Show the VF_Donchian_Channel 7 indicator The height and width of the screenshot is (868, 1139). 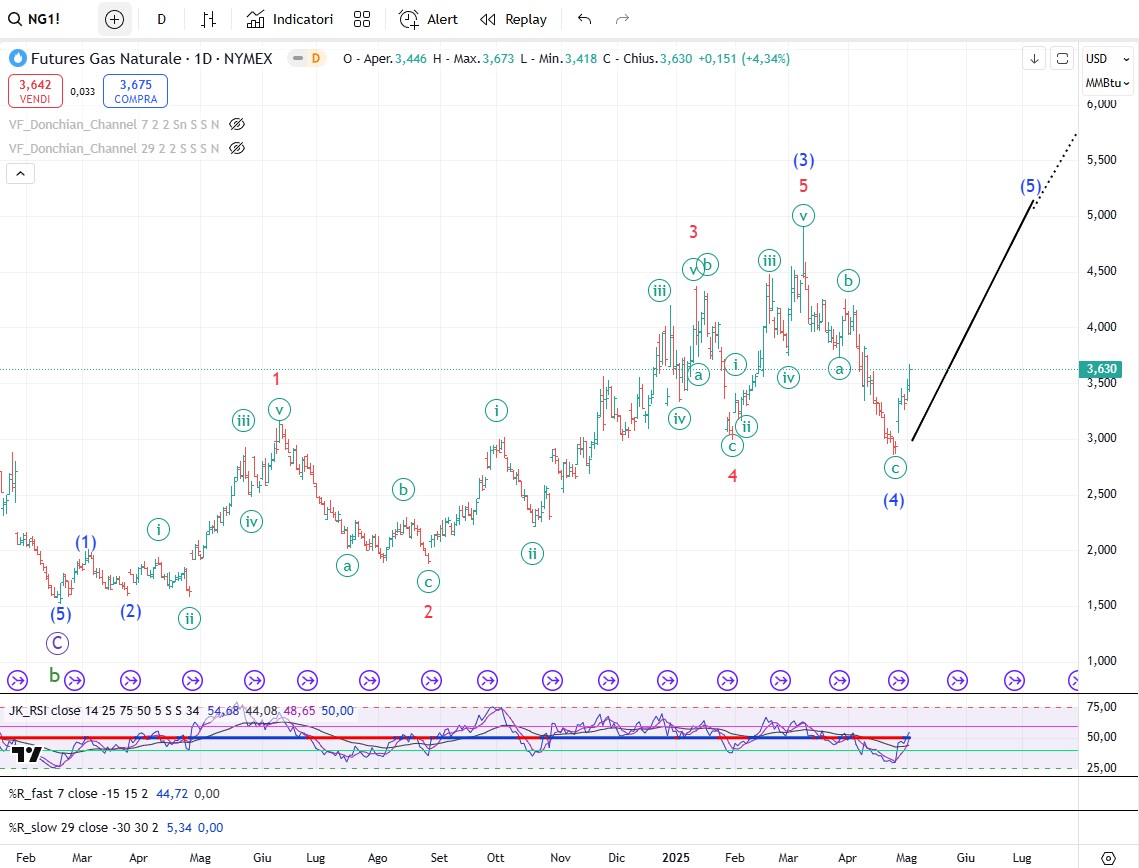tap(237, 125)
